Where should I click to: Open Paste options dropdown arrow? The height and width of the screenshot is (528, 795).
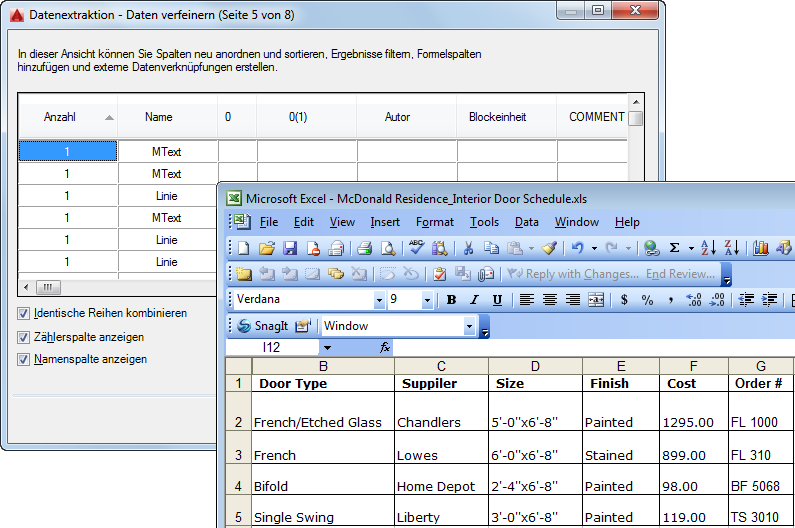531,248
